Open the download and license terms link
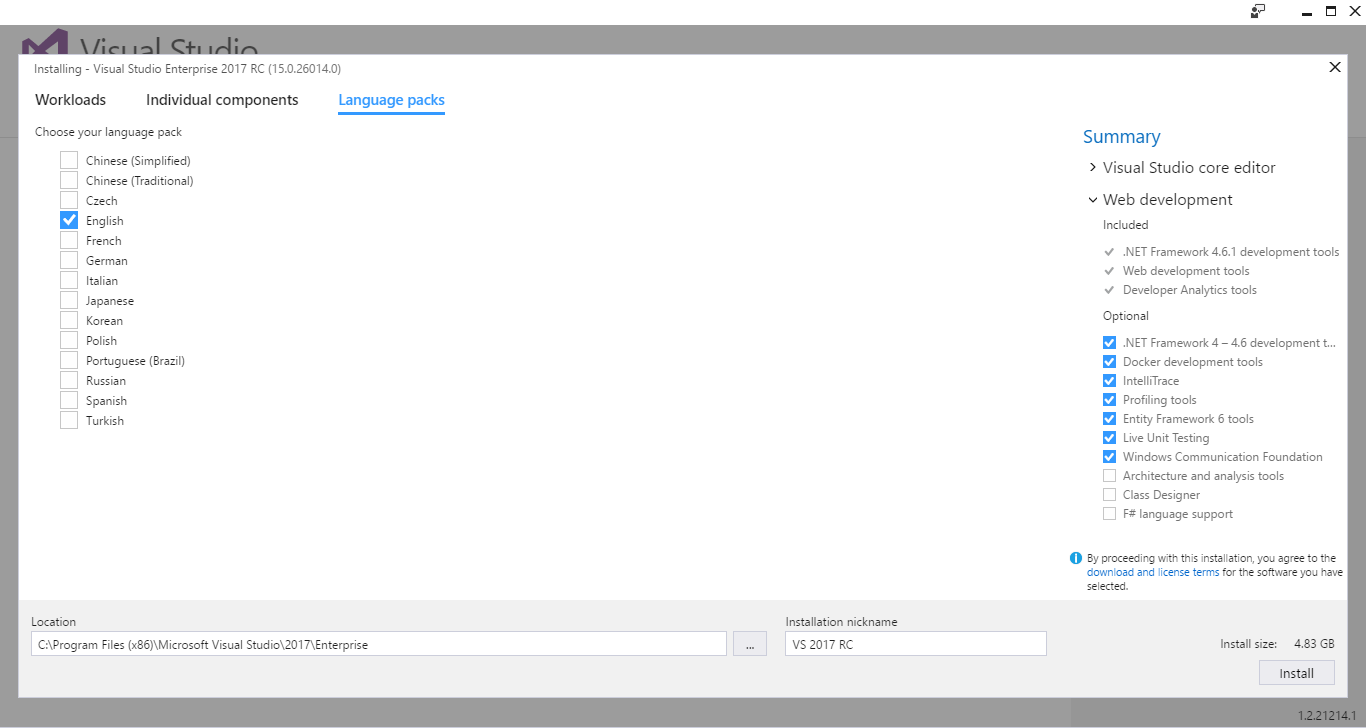The height and width of the screenshot is (728, 1366). [1152, 573]
